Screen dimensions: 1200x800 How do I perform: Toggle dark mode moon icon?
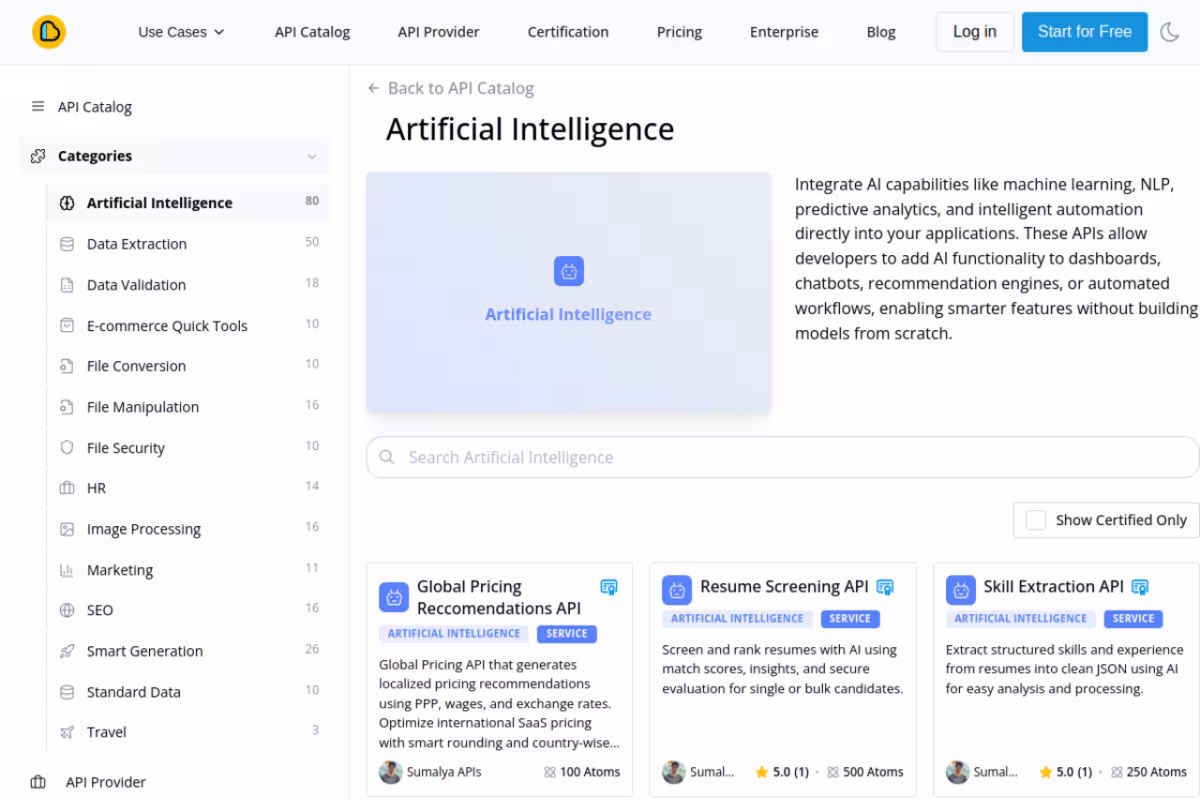[1169, 32]
